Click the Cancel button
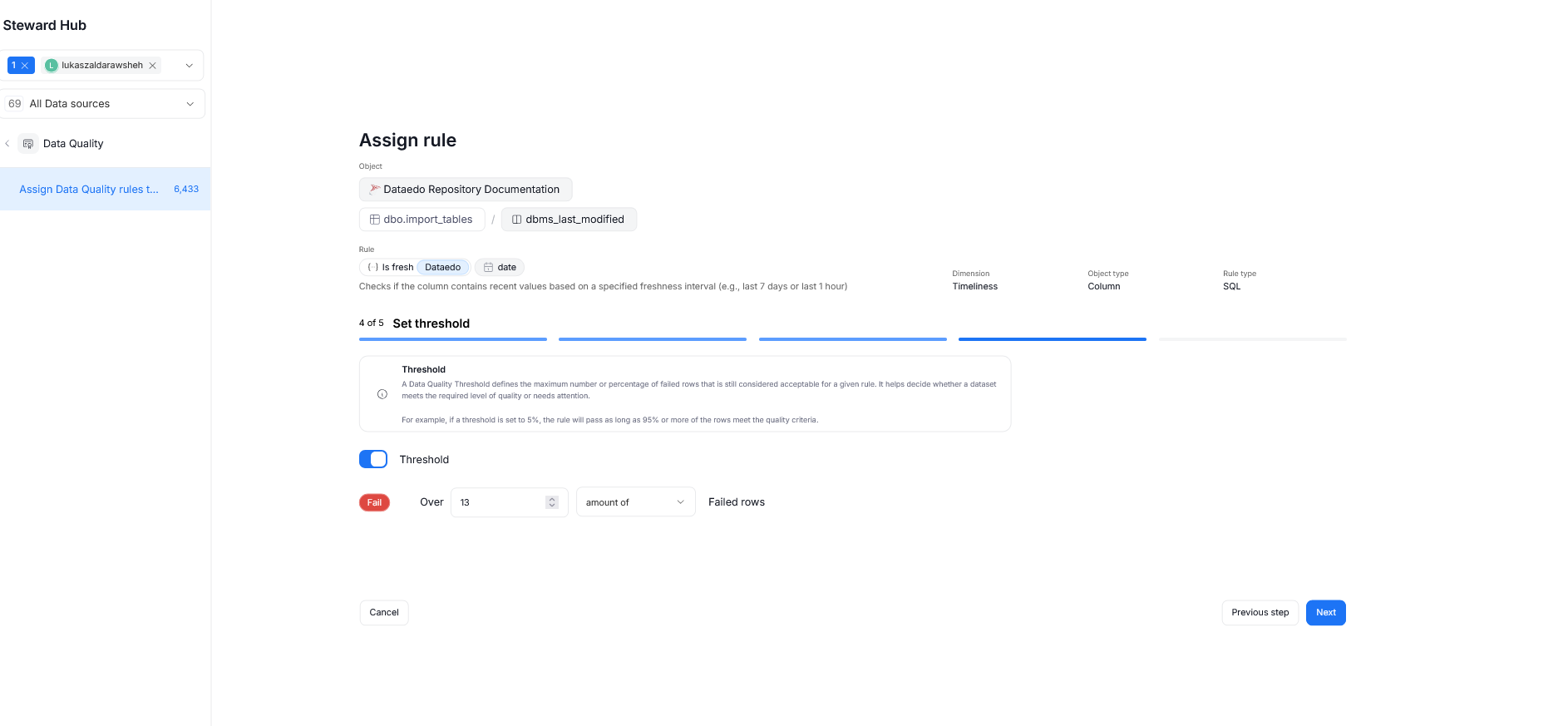1568x726 pixels. tap(384, 613)
